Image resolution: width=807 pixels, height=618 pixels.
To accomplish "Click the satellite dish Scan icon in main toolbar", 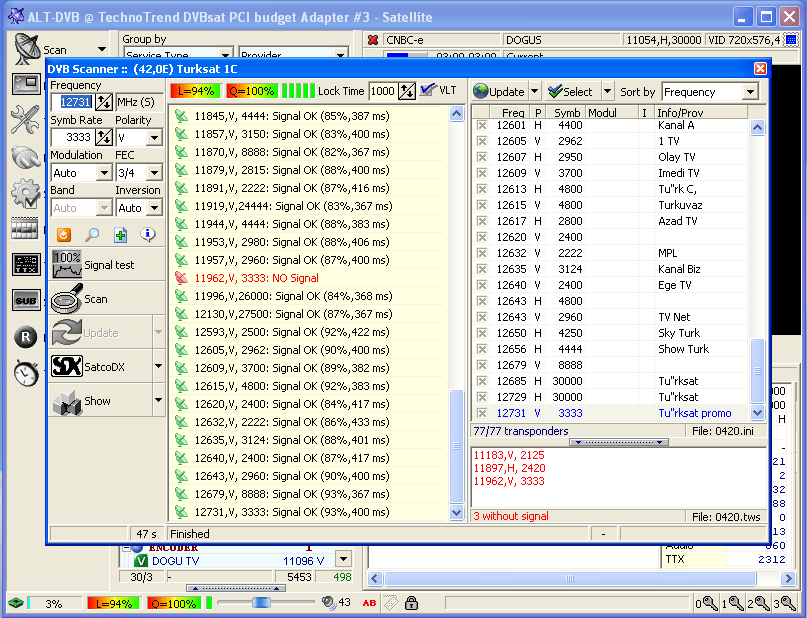I will coord(27,49).
